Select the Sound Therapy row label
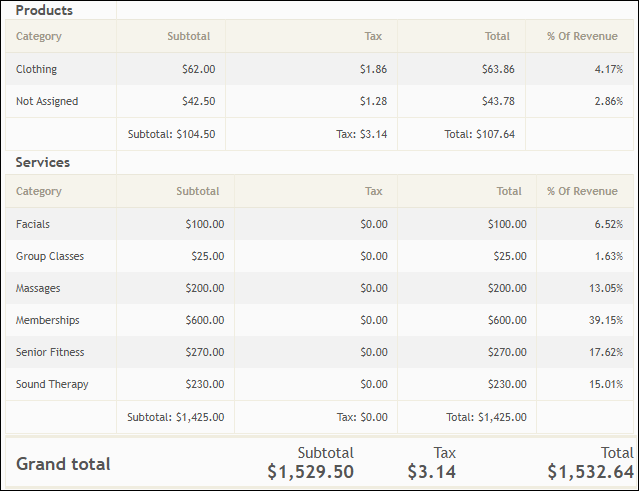The width and height of the screenshot is (639, 491). (52, 384)
